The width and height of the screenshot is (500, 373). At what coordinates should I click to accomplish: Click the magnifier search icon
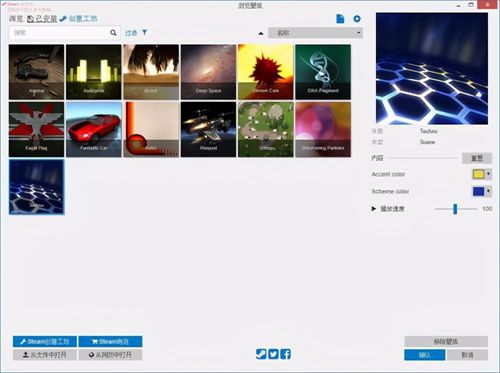[x=113, y=33]
